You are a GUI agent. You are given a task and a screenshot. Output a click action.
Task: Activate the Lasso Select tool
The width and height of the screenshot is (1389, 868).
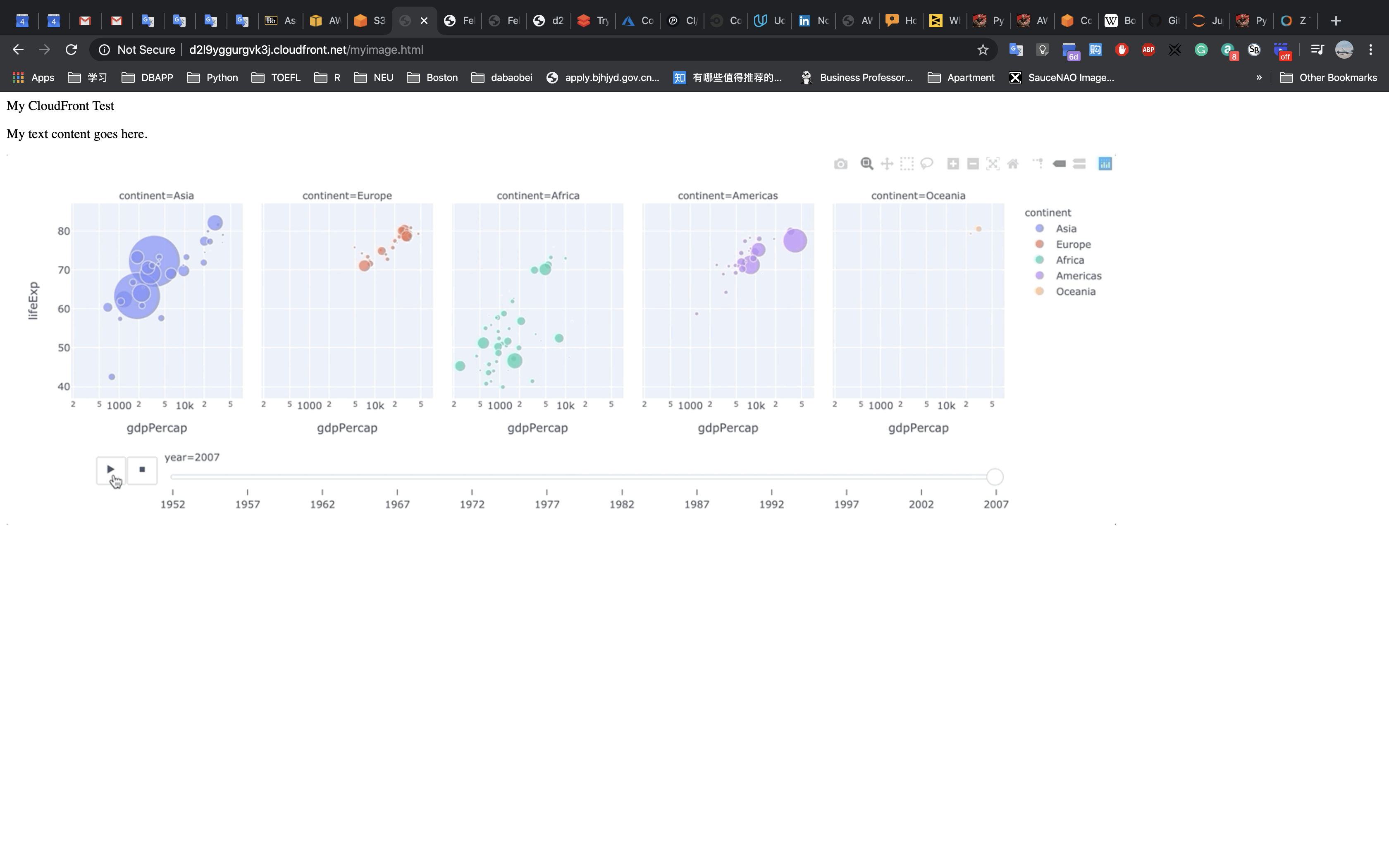[926, 164]
